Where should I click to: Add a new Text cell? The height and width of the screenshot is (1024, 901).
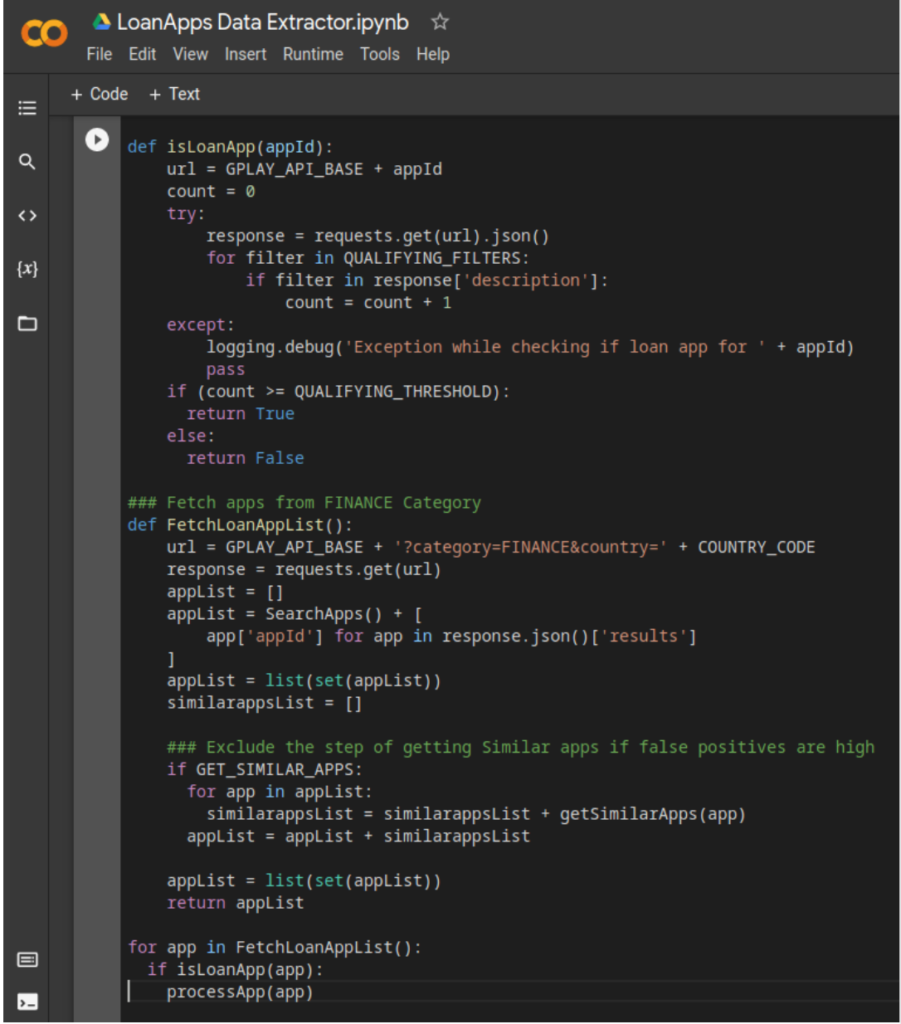(x=174, y=94)
